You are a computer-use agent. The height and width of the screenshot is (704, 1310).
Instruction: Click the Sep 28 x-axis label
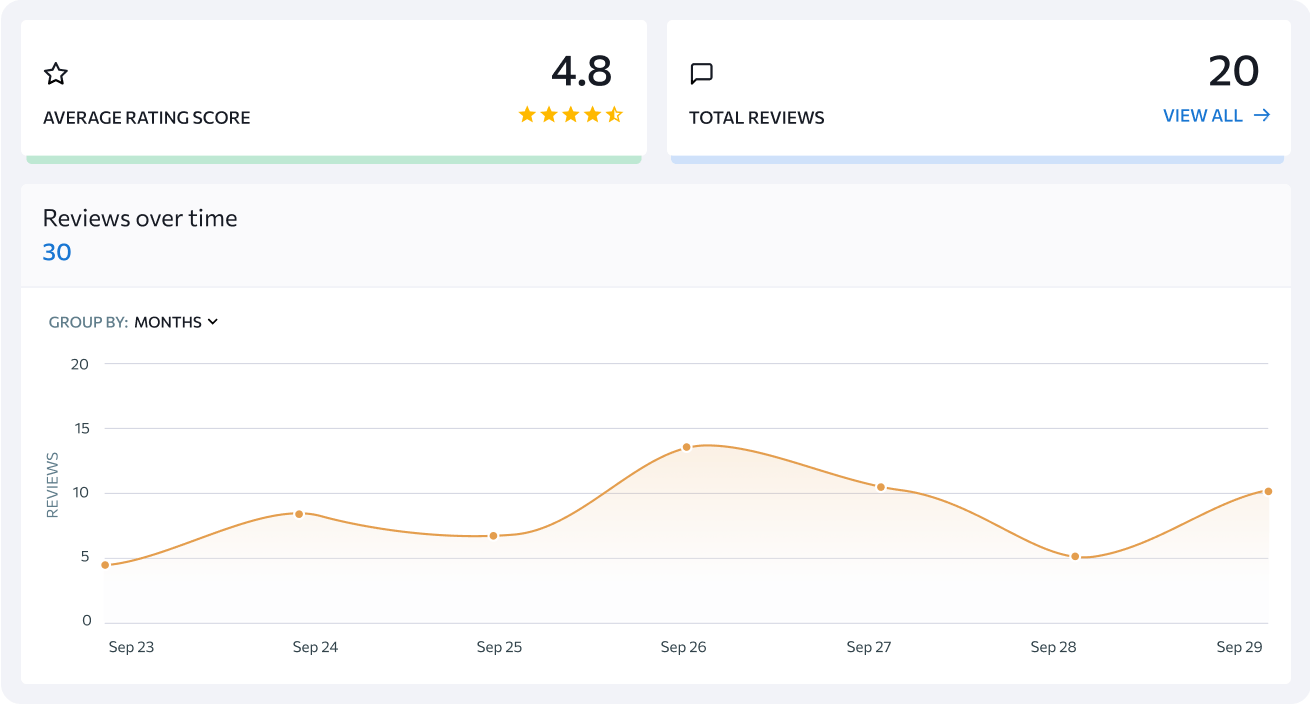coord(1053,647)
